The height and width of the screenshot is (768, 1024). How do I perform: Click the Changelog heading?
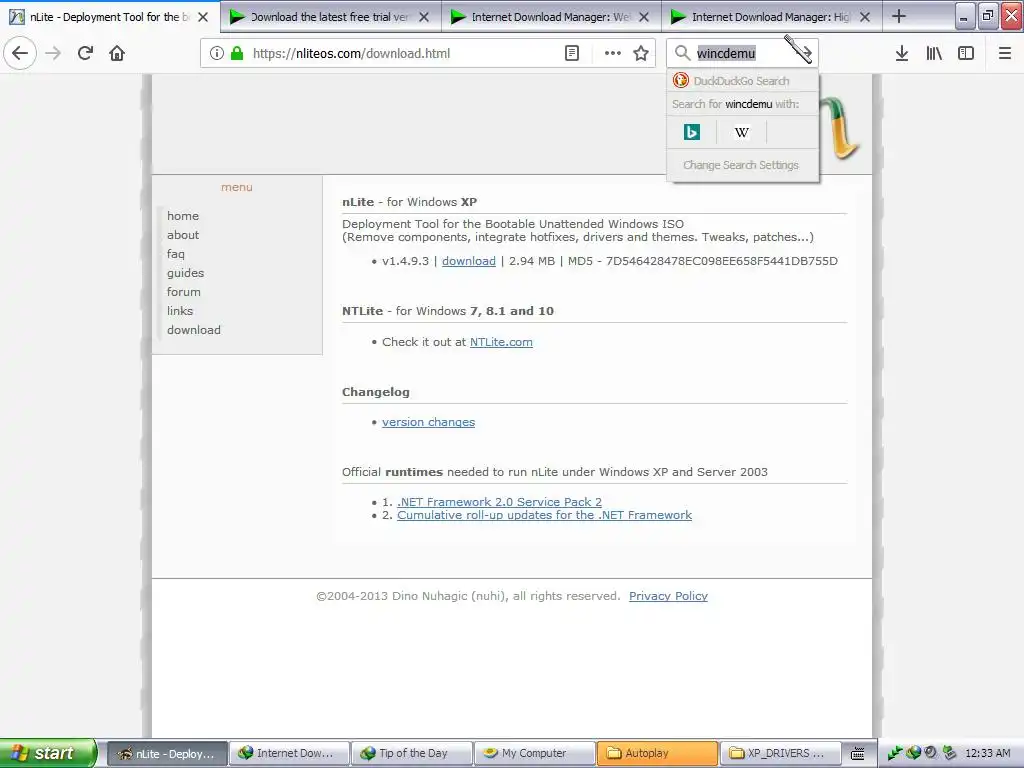click(376, 392)
